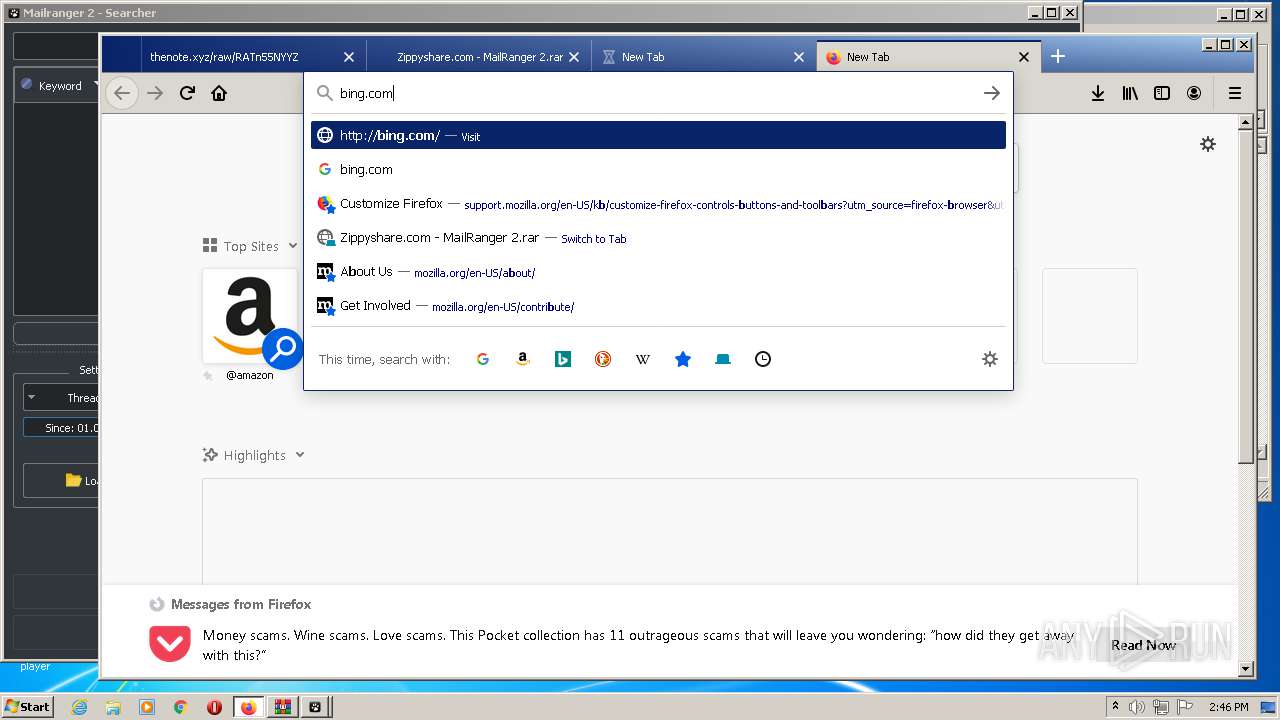
Task: Go back one page
Action: pos(122,93)
